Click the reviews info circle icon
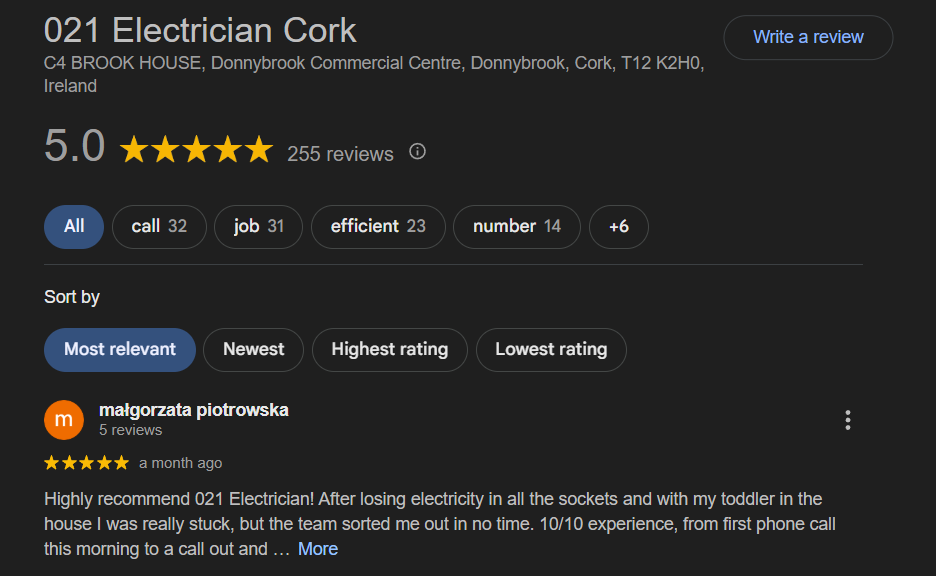 tap(418, 152)
